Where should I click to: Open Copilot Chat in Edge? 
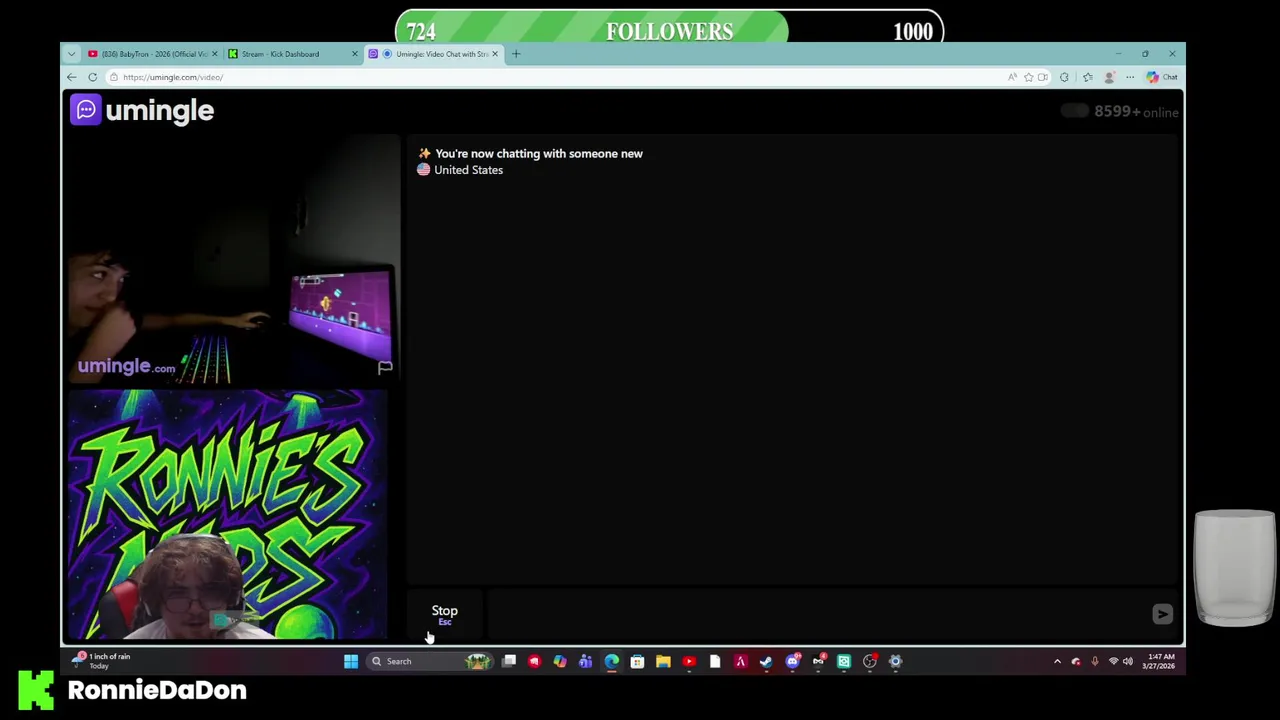(1162, 77)
